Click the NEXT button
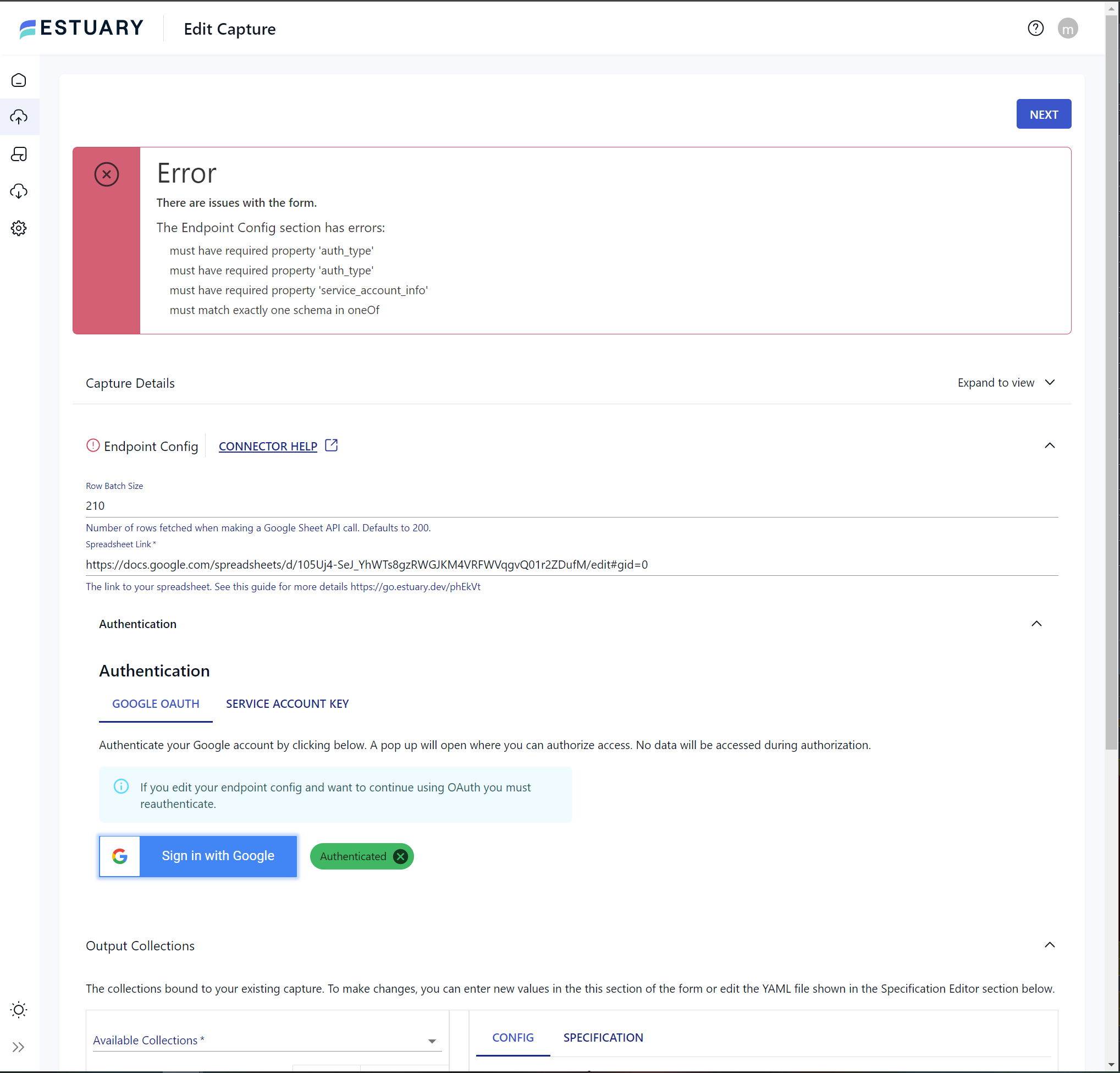This screenshot has width=1120, height=1073. (x=1044, y=114)
